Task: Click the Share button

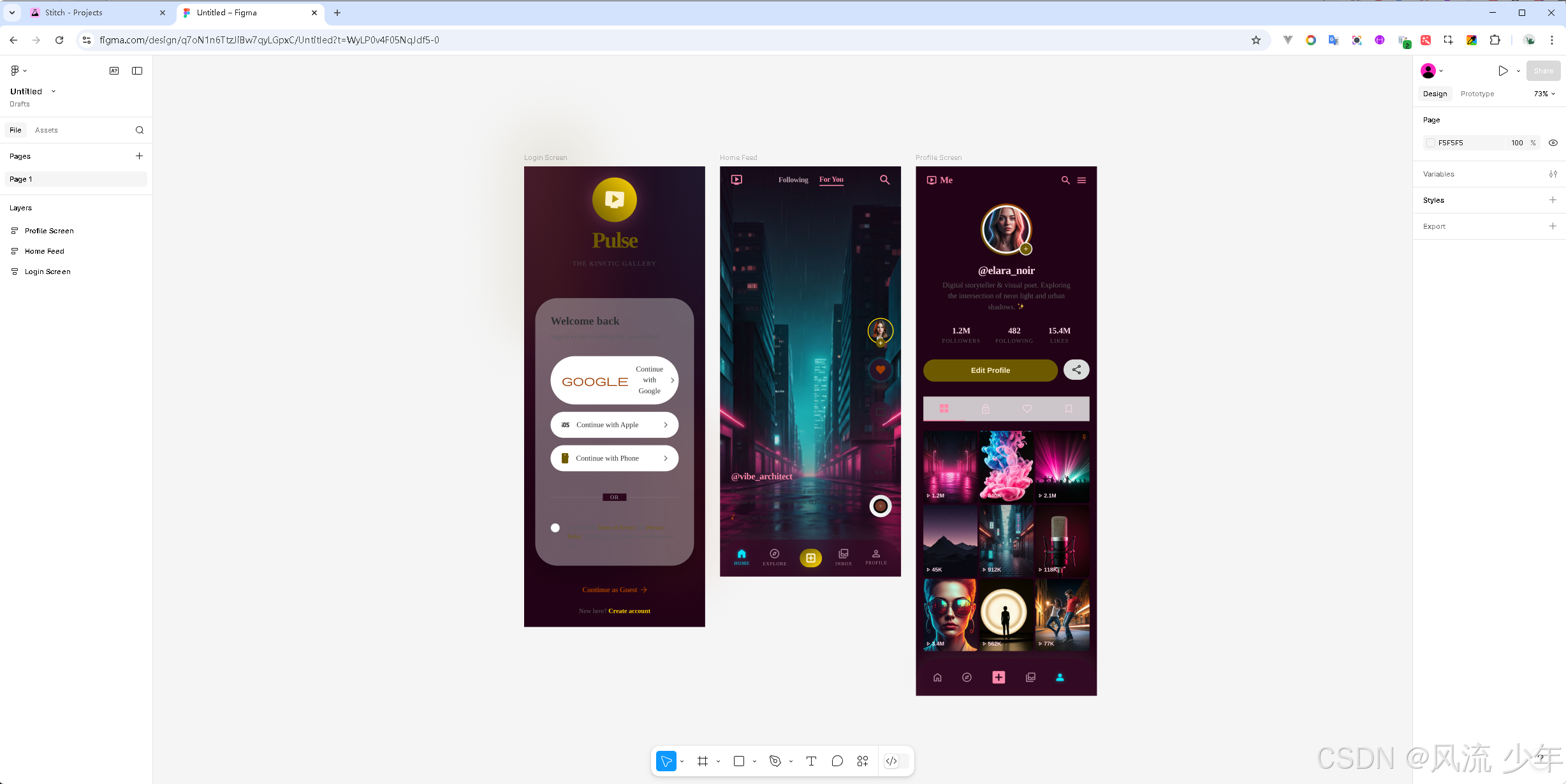Action: (1543, 71)
